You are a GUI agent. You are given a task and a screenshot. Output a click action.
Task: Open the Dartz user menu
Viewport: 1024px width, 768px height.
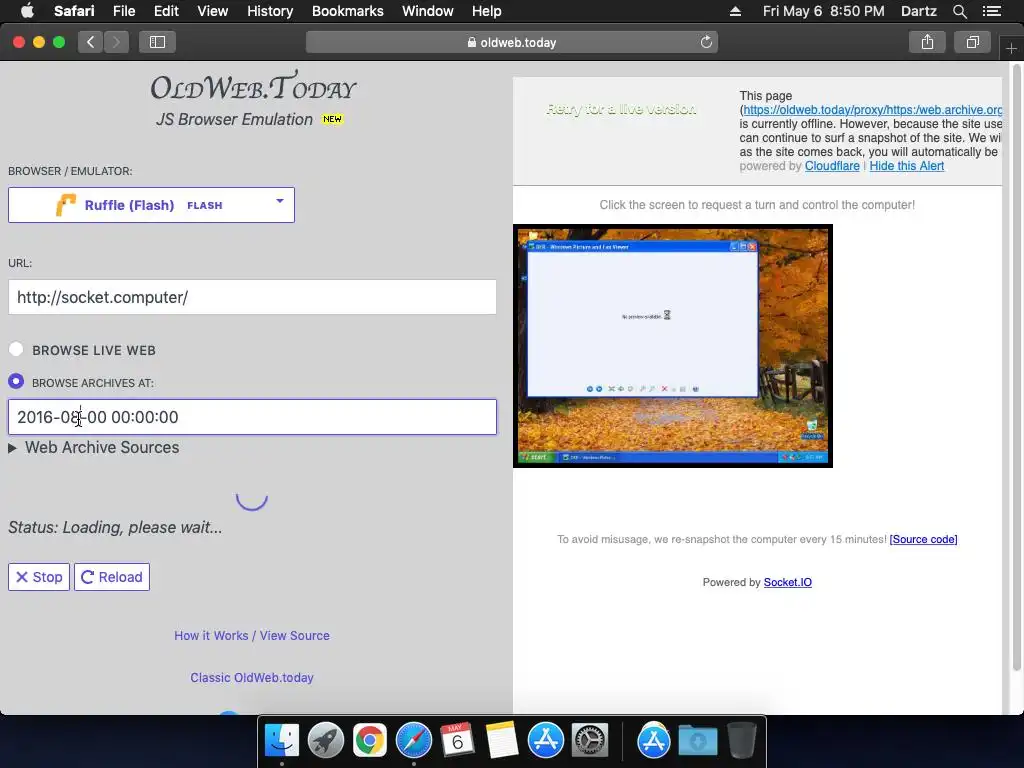point(918,11)
